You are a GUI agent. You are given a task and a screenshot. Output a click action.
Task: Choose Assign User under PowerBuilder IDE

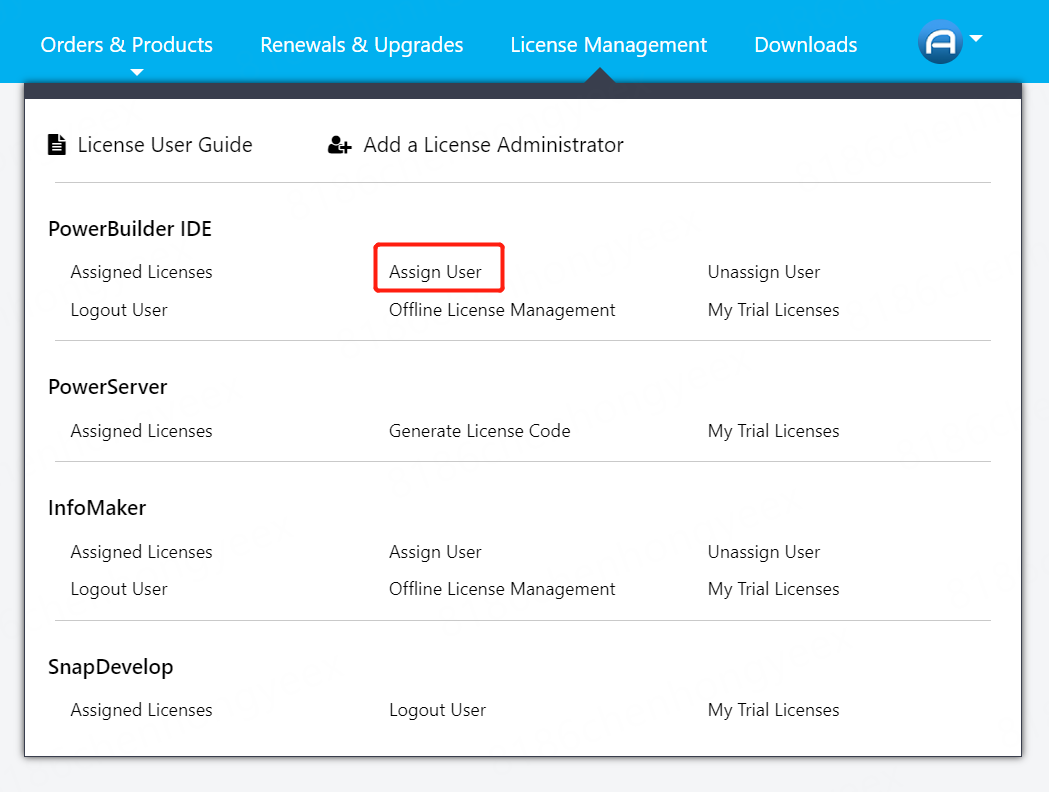tap(435, 272)
